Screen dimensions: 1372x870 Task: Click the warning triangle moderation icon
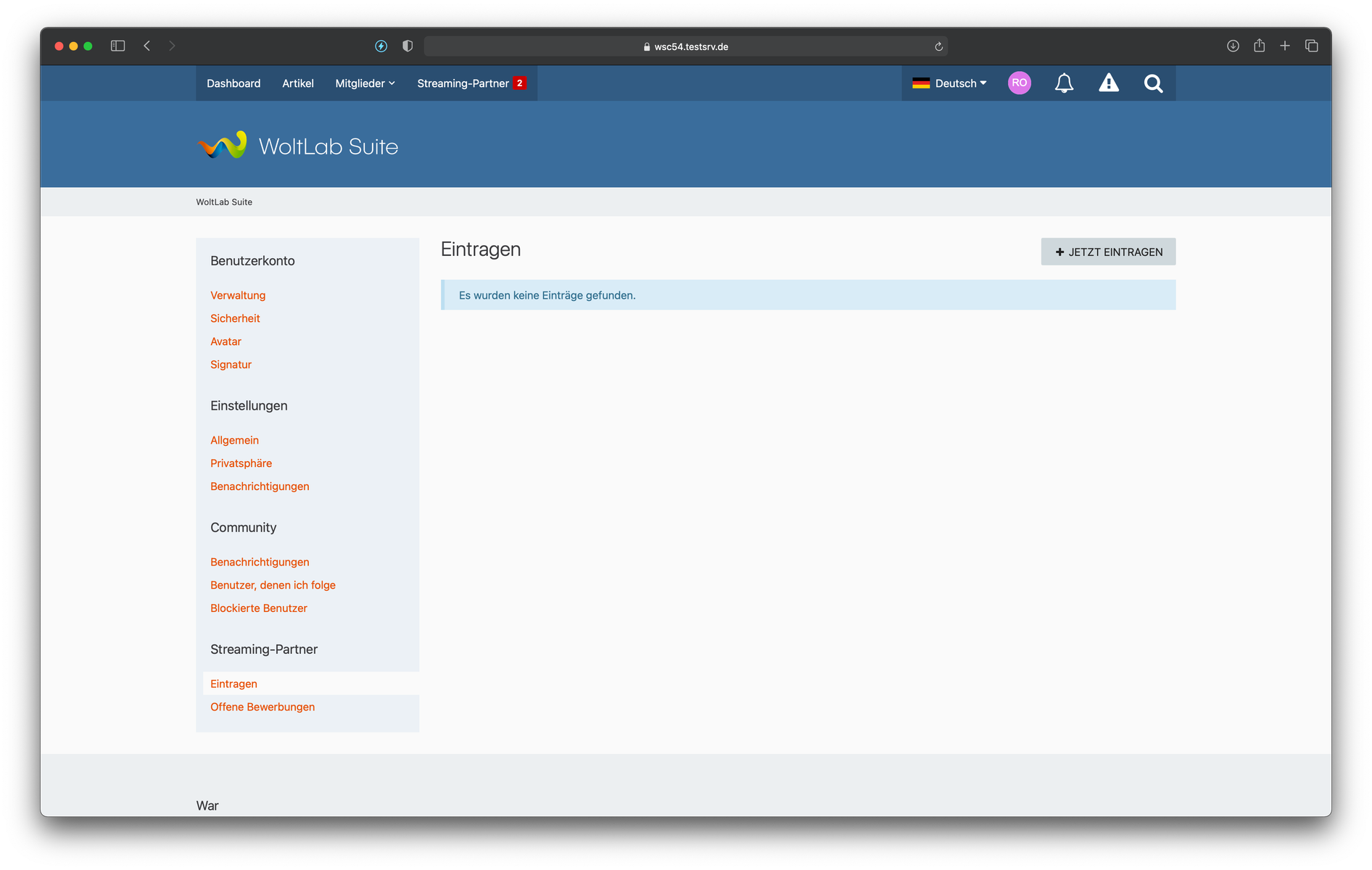point(1109,83)
